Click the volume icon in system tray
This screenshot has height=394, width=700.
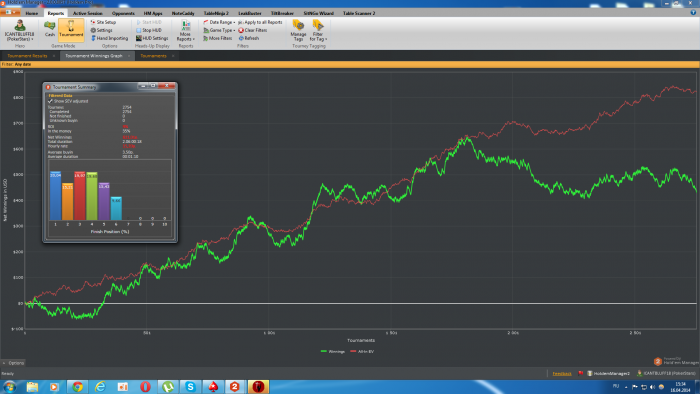[652, 387]
